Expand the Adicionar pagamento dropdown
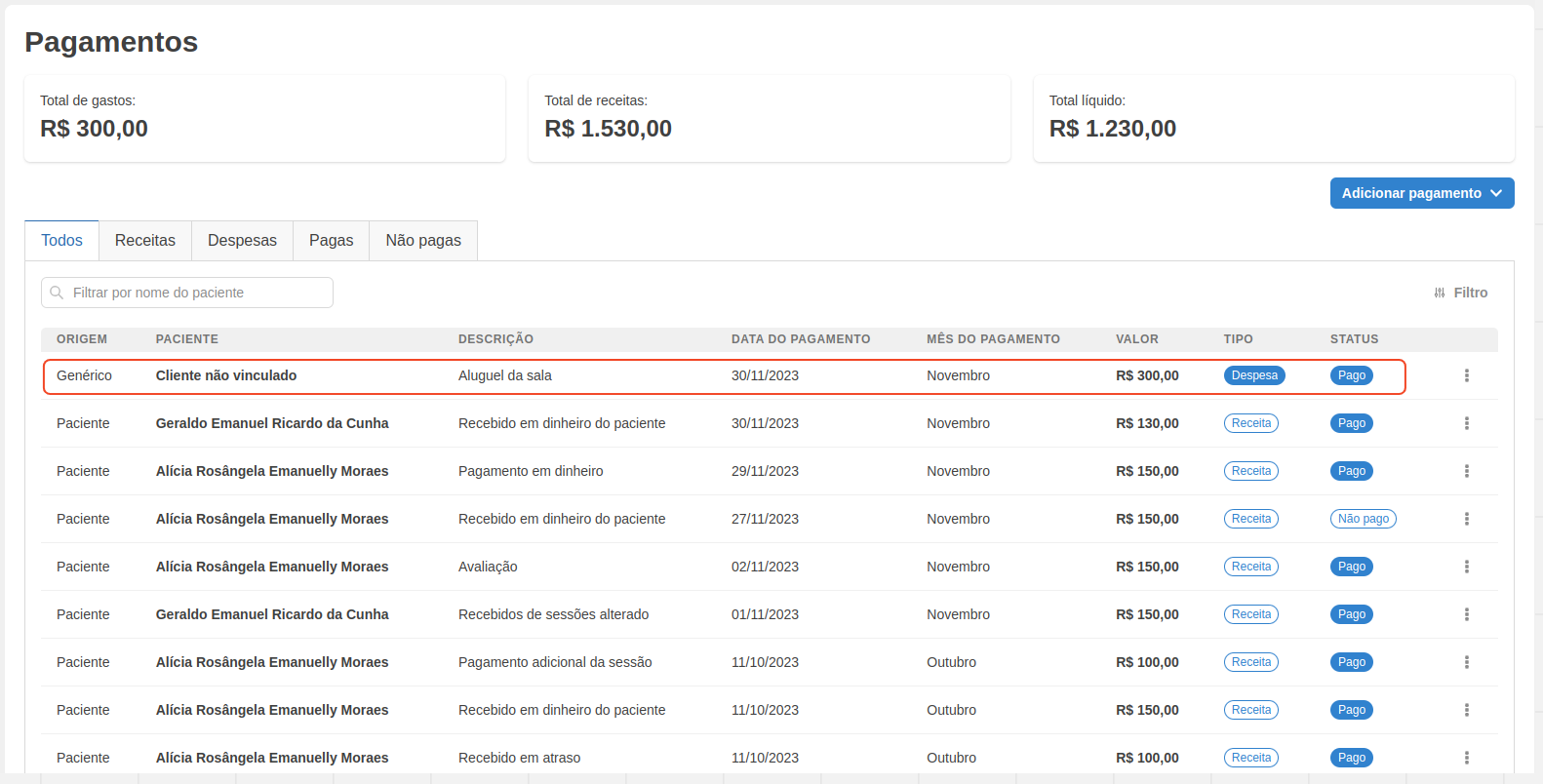1543x784 pixels. coord(1422,193)
